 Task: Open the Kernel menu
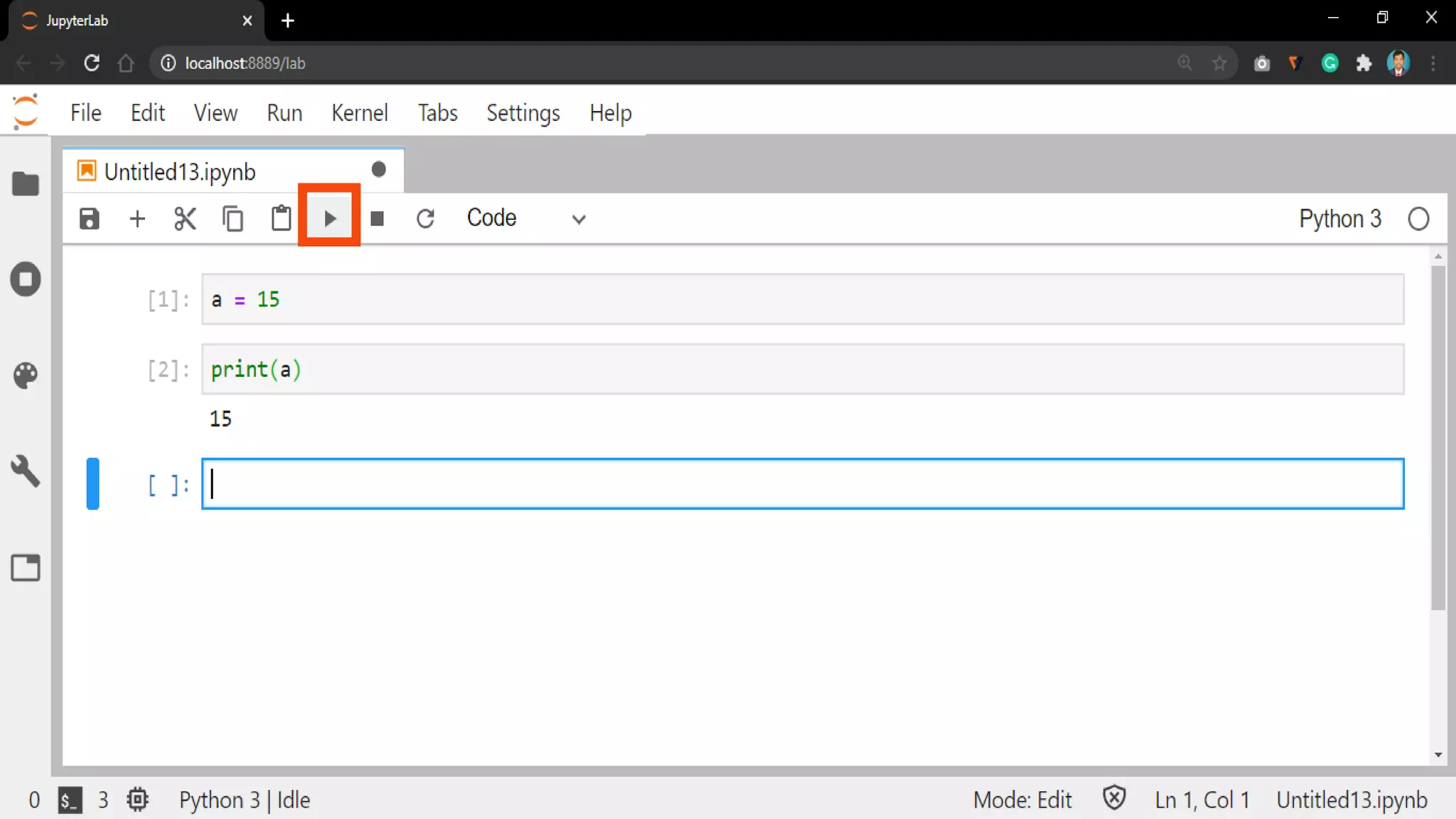coord(359,113)
